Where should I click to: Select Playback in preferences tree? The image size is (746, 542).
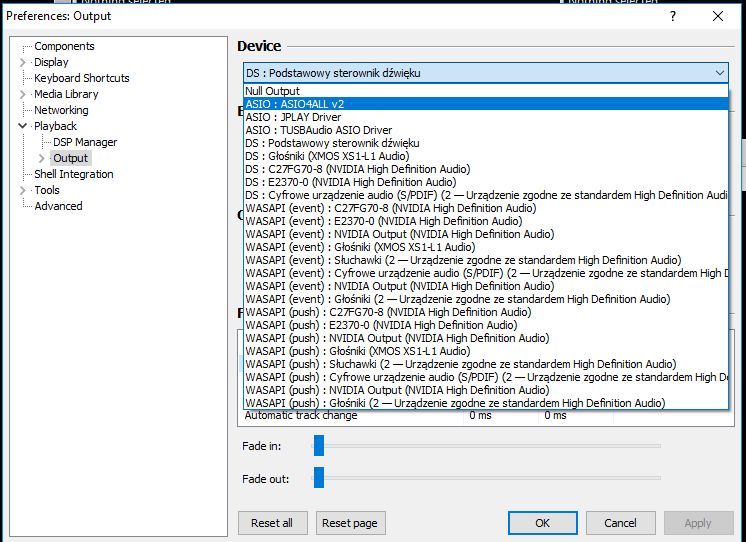tap(55, 126)
